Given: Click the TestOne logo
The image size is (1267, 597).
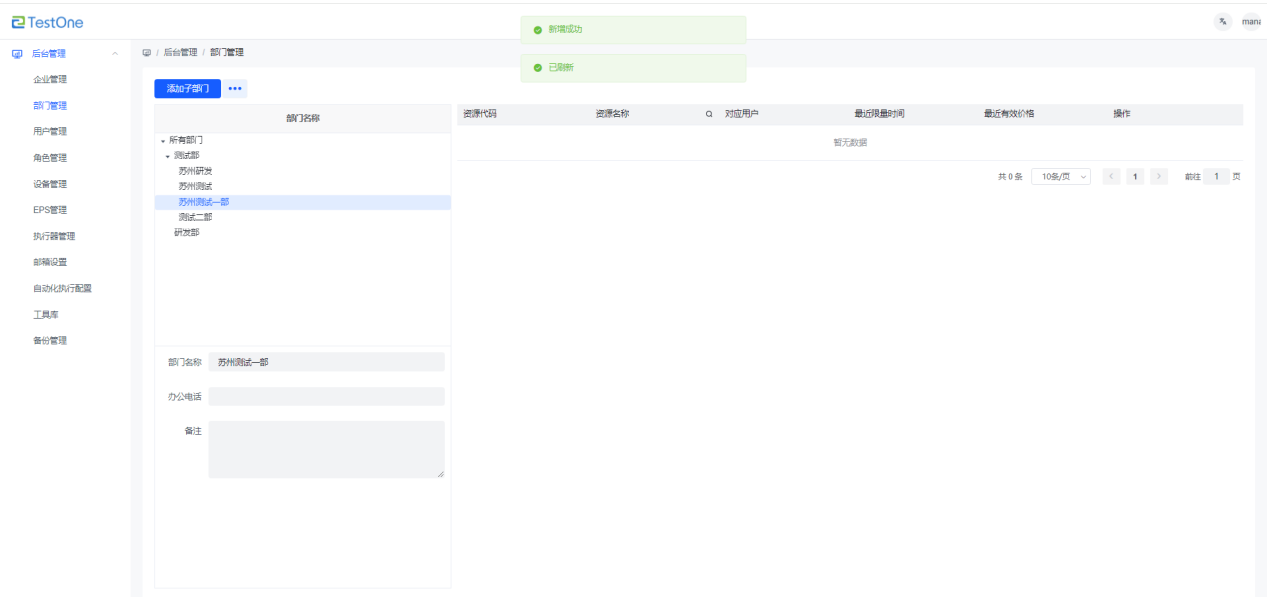Looking at the screenshot, I should [x=47, y=22].
